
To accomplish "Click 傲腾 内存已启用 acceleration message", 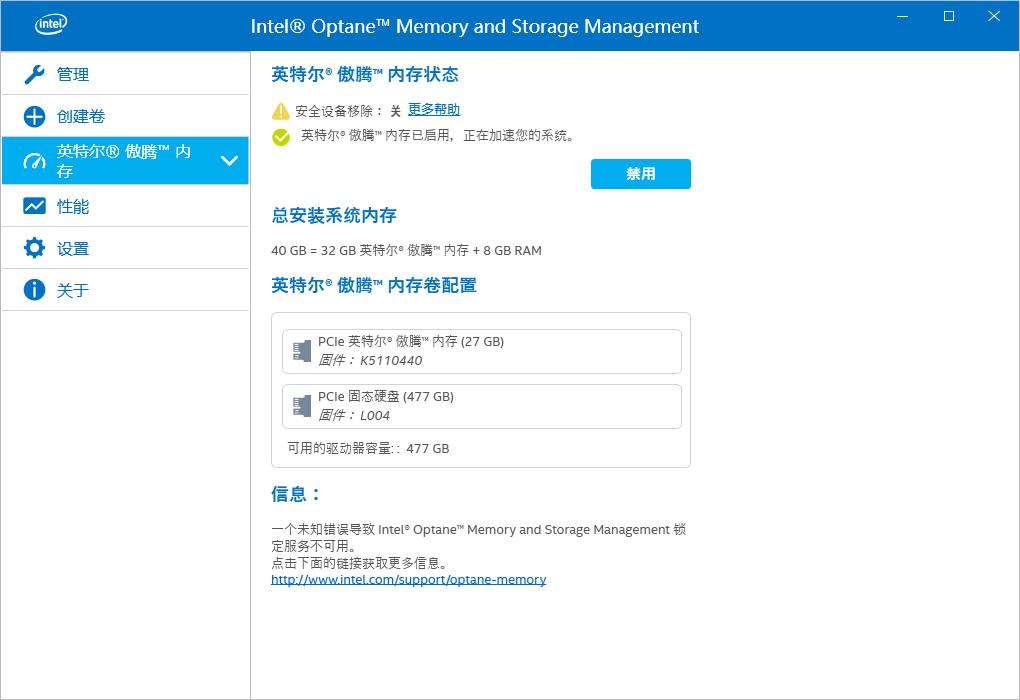I will click(x=437, y=135).
